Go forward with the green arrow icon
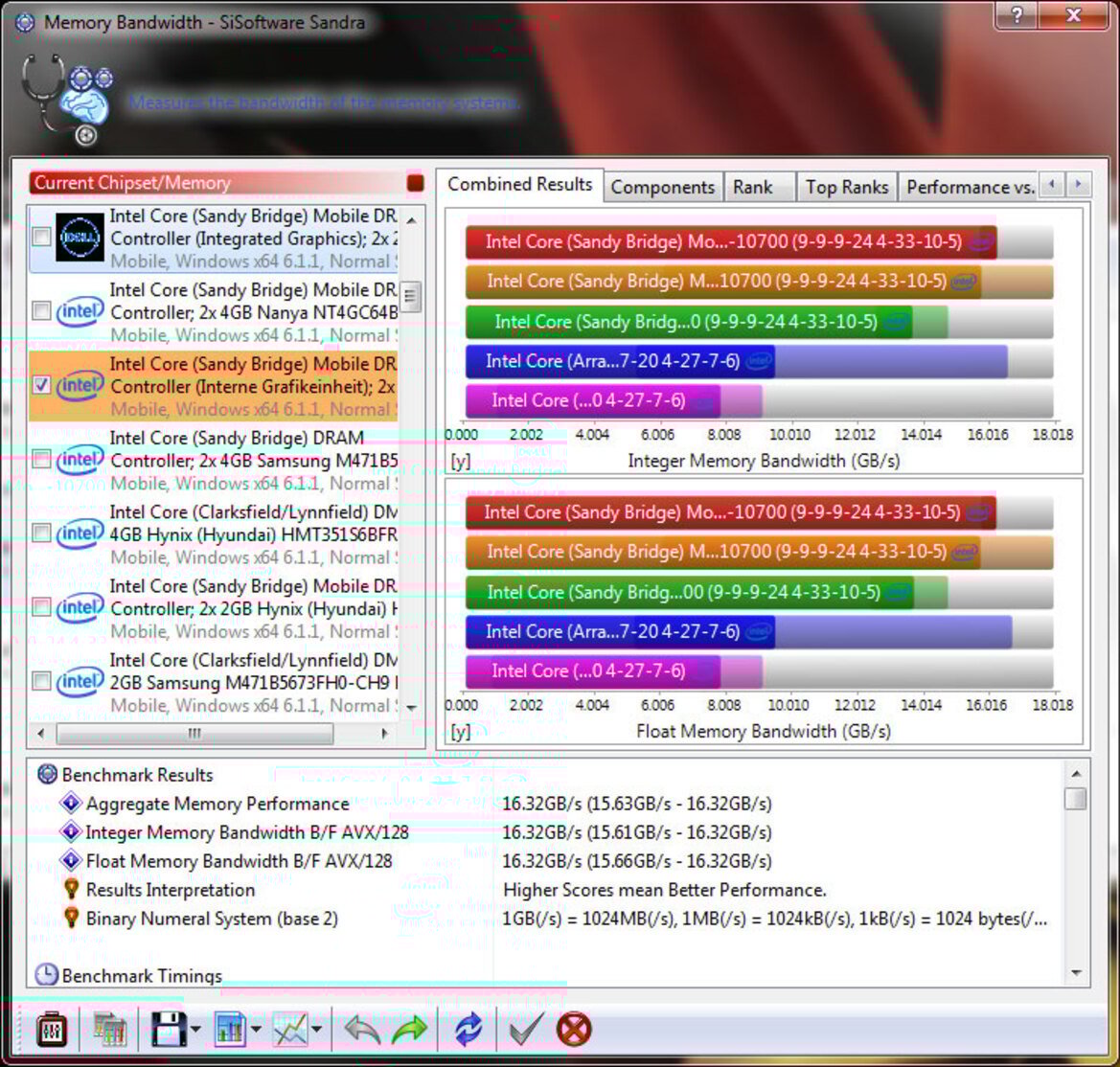The image size is (1120, 1067). click(x=409, y=1029)
